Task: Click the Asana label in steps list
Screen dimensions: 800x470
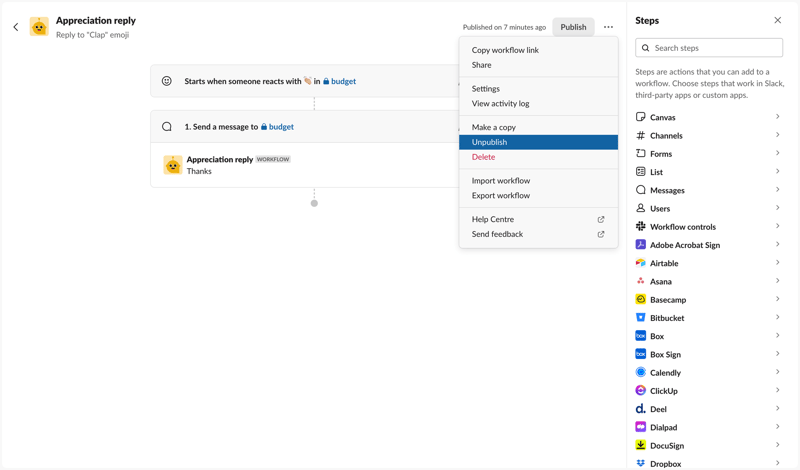Action: 661,282
